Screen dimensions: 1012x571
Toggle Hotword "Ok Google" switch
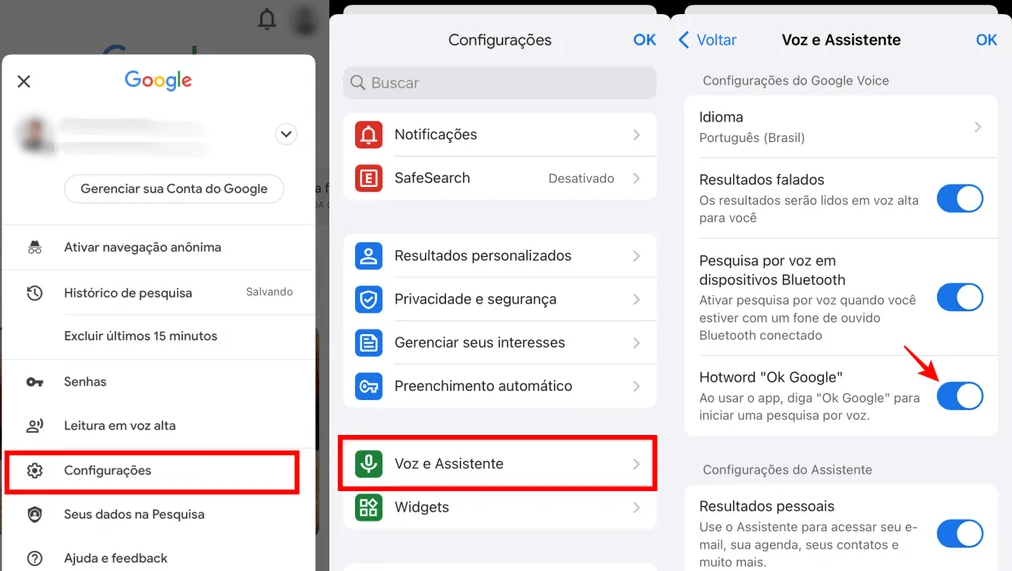pos(960,396)
